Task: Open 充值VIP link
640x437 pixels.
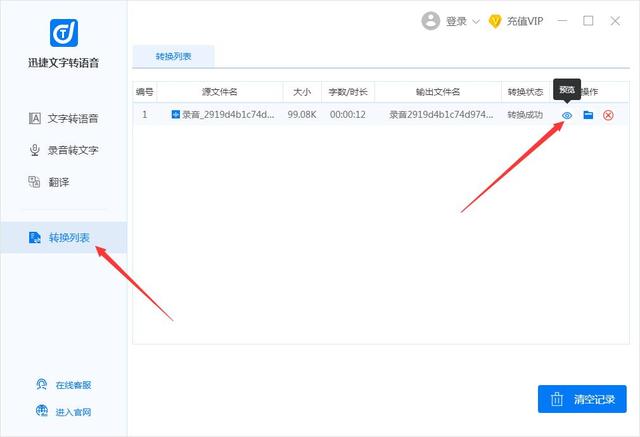Action: (525, 21)
